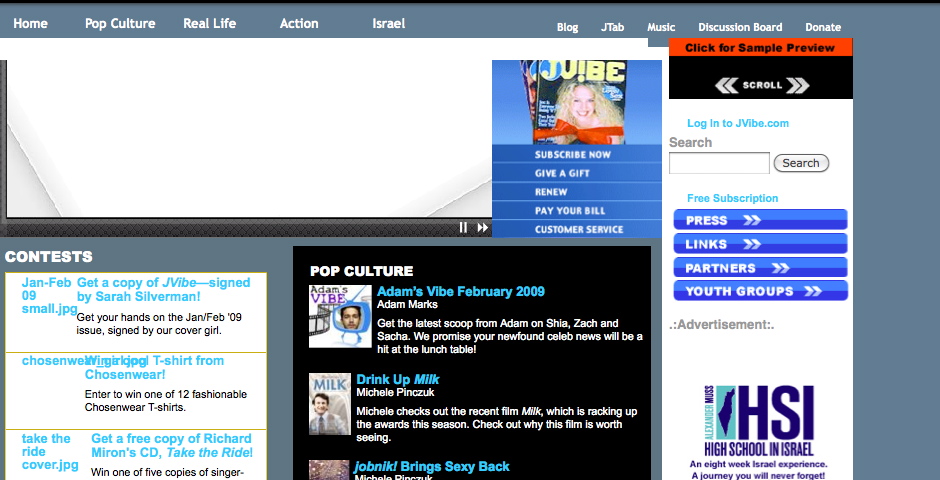Choose SUBSCRIBE NOW under the magazine cover
Image resolution: width=940 pixels, height=480 pixels.
(573, 155)
